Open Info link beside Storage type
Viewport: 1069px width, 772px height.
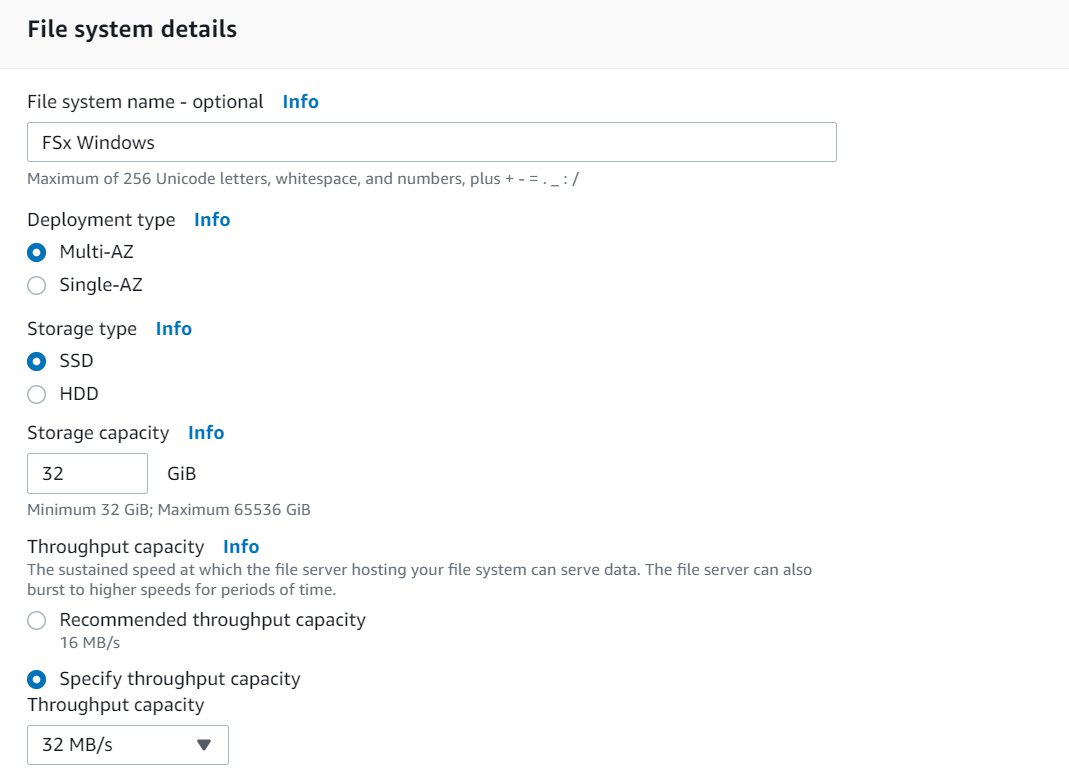coord(174,329)
